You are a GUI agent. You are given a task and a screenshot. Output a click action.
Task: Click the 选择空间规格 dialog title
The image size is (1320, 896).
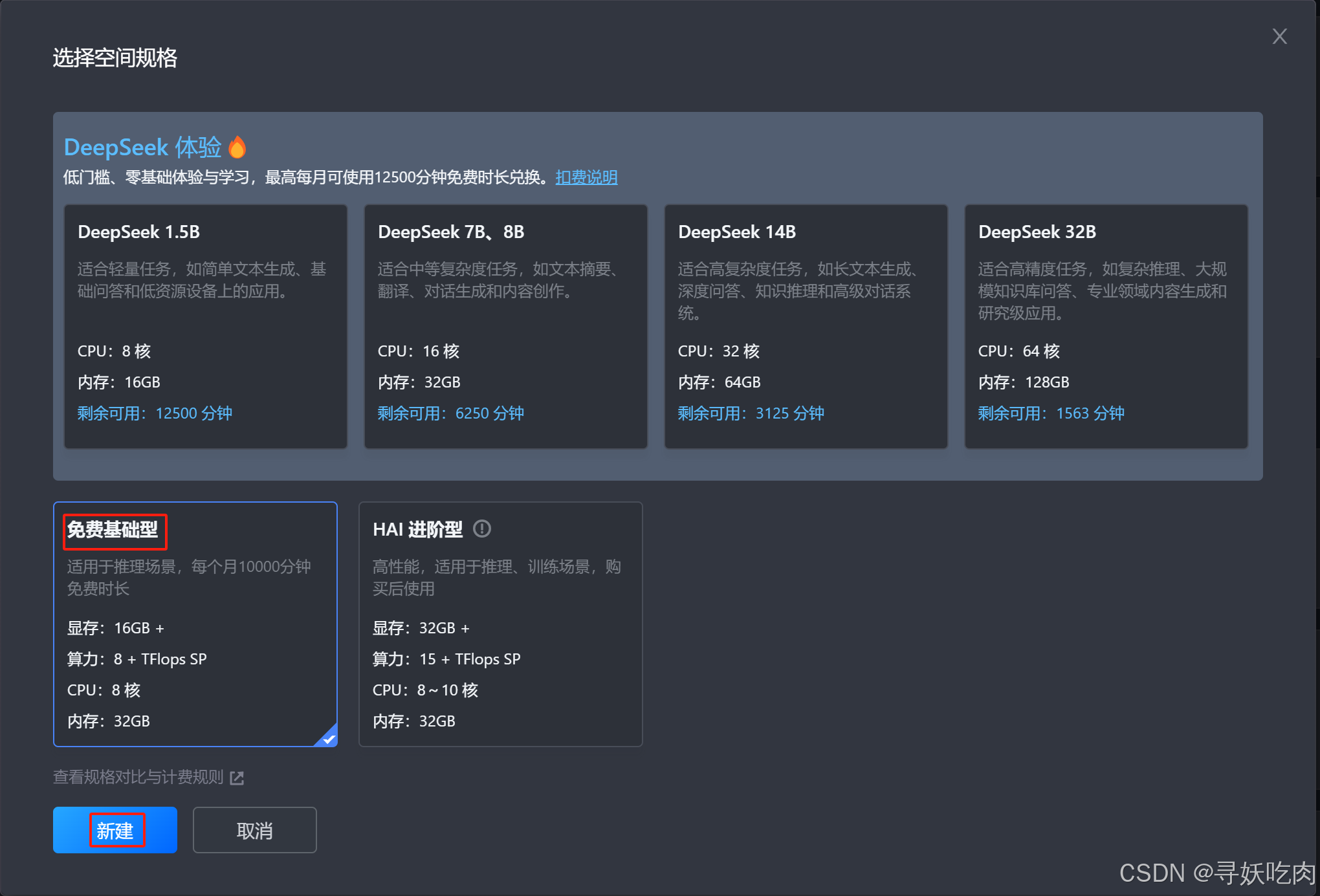[x=115, y=58]
